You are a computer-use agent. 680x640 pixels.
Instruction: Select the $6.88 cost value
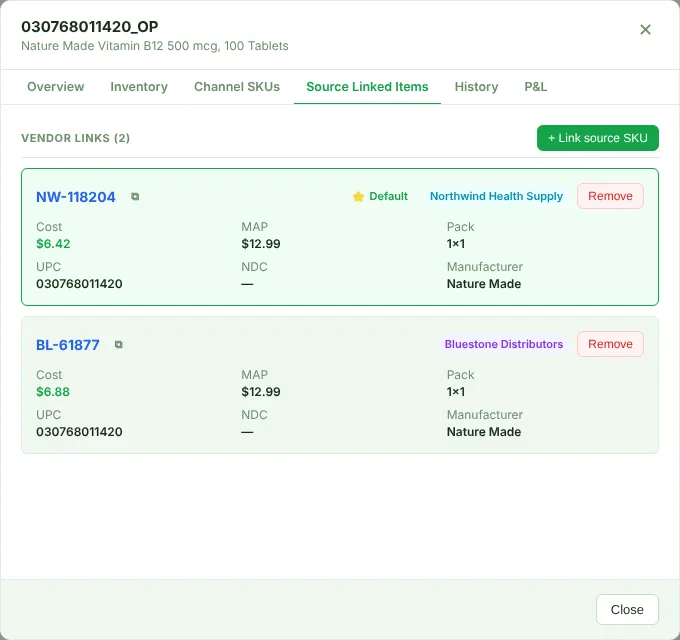point(53,392)
